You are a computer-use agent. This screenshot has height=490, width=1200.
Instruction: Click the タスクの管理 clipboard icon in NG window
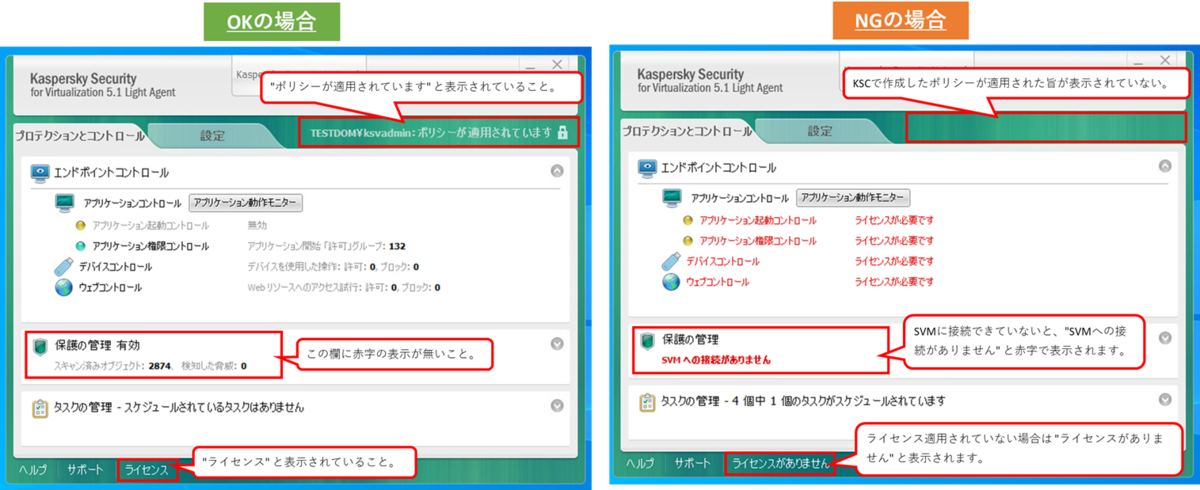point(648,402)
